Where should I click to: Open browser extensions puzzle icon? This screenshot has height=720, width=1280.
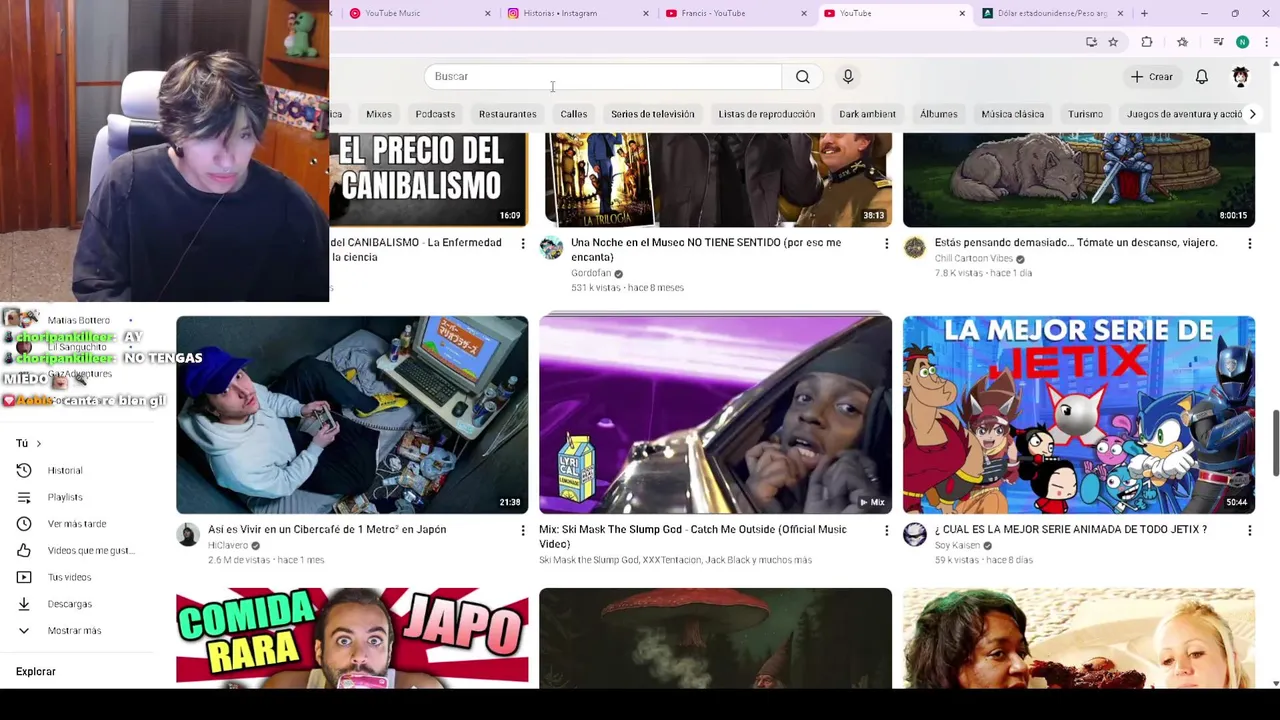1147,42
